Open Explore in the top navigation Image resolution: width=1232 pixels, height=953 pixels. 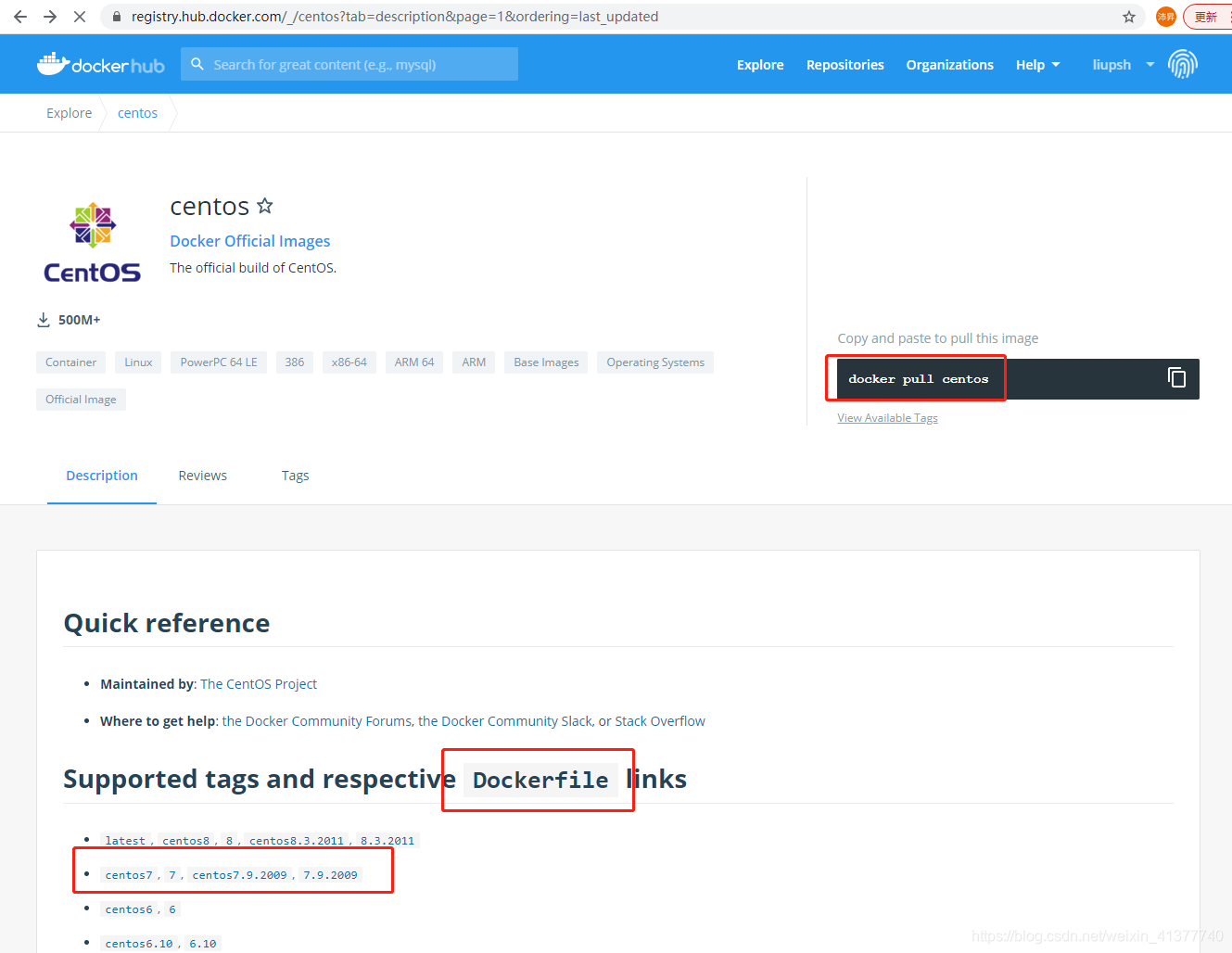pyautogui.click(x=760, y=65)
